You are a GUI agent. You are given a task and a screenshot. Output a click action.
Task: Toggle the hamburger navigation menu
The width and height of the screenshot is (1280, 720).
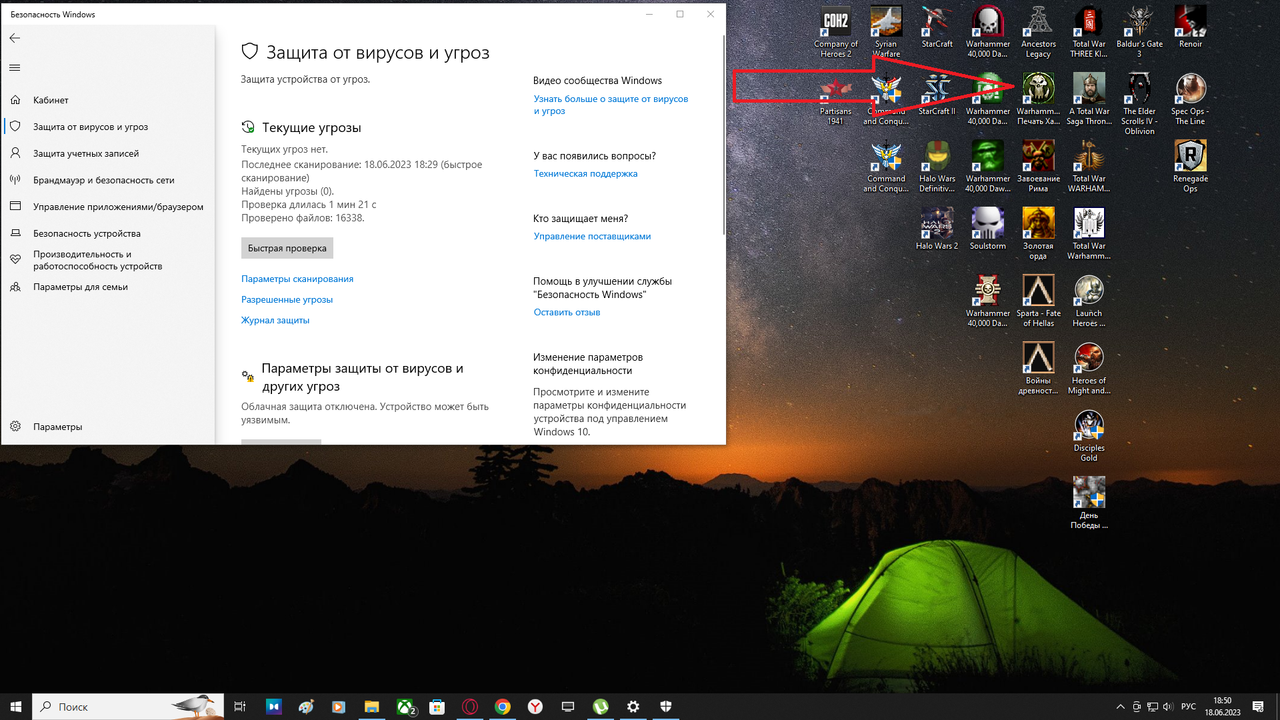(x=14, y=68)
